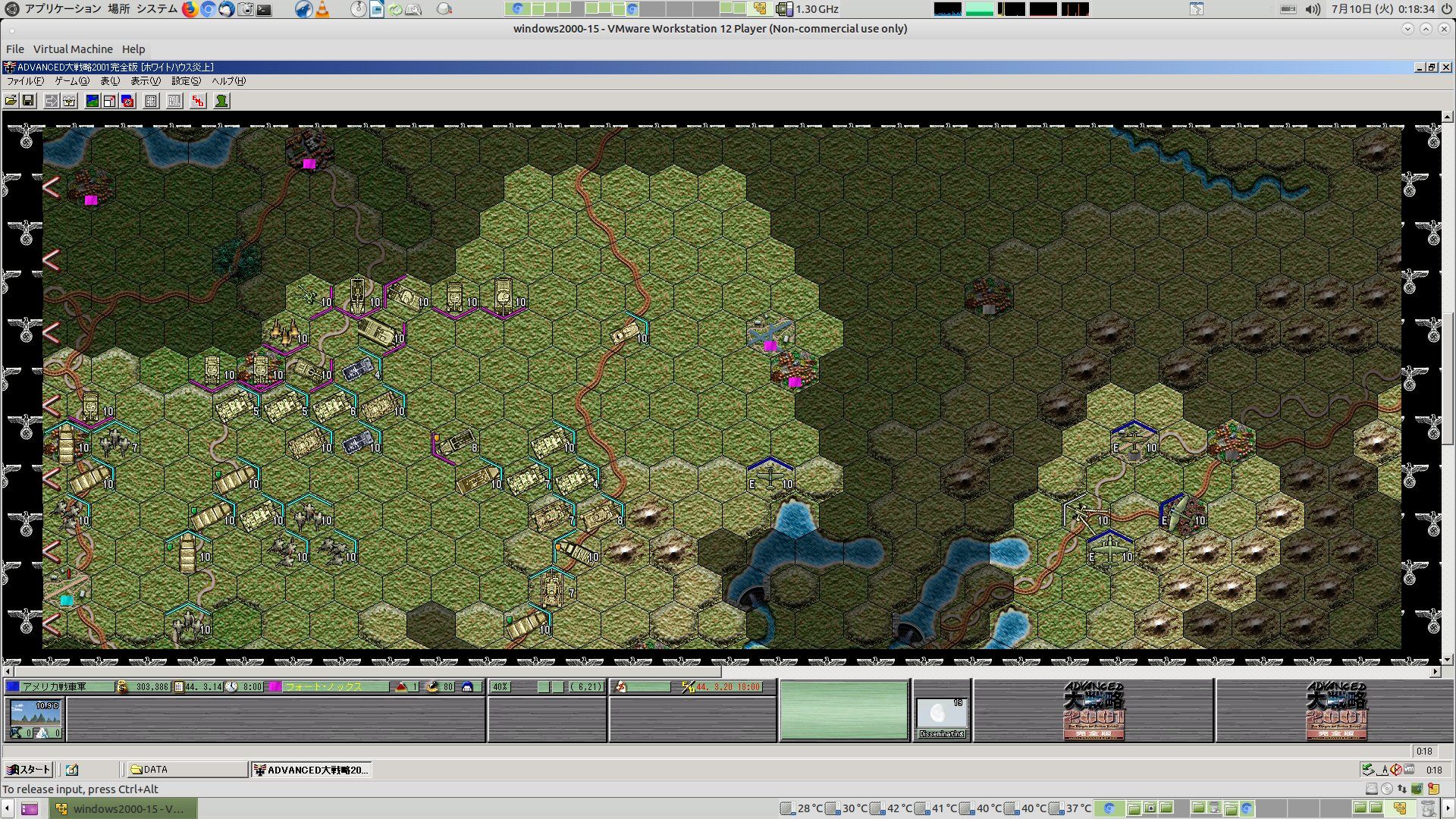The width and height of the screenshot is (1456, 819).
Task: Click the green soldier silhouette toolbar icon
Action: pos(221,101)
